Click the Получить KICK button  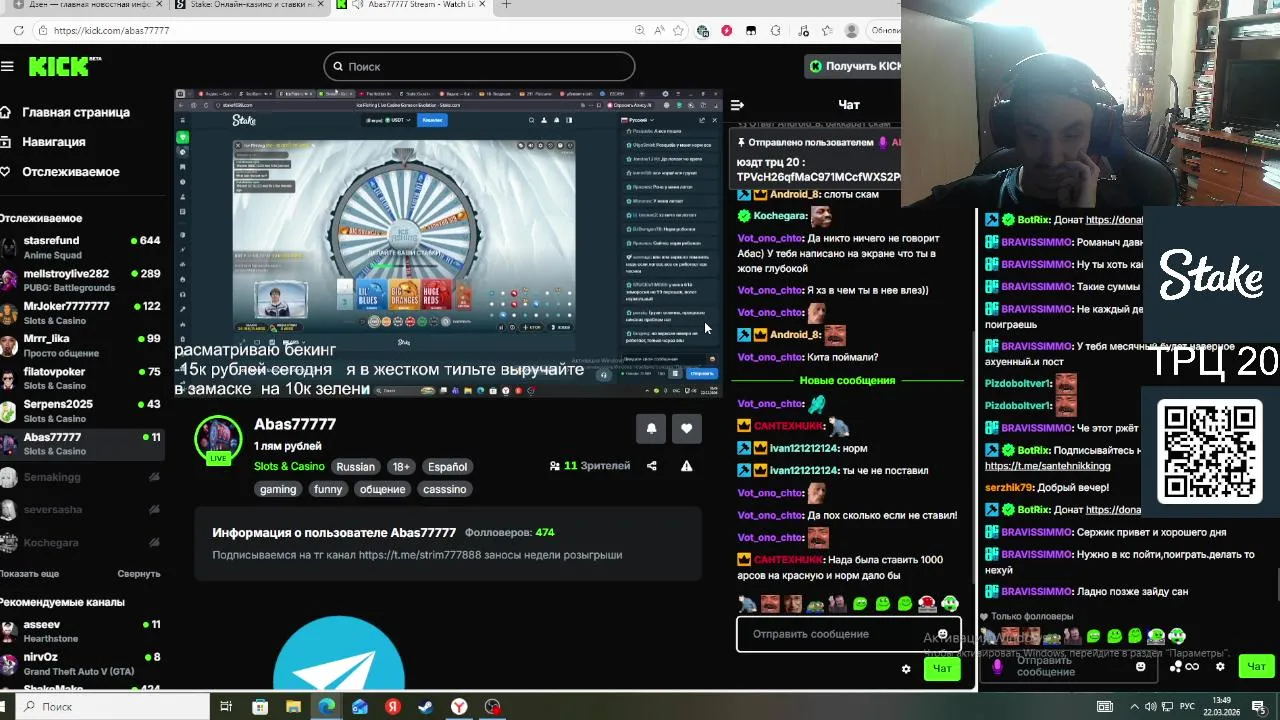[855, 66]
